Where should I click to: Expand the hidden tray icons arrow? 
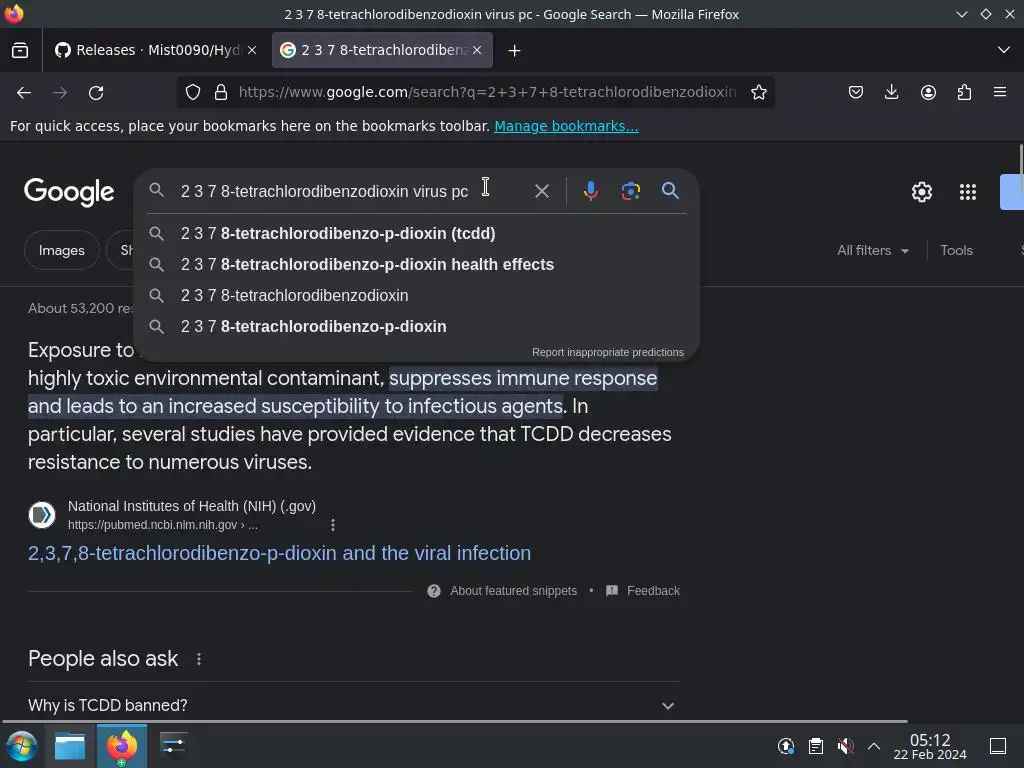click(x=874, y=746)
